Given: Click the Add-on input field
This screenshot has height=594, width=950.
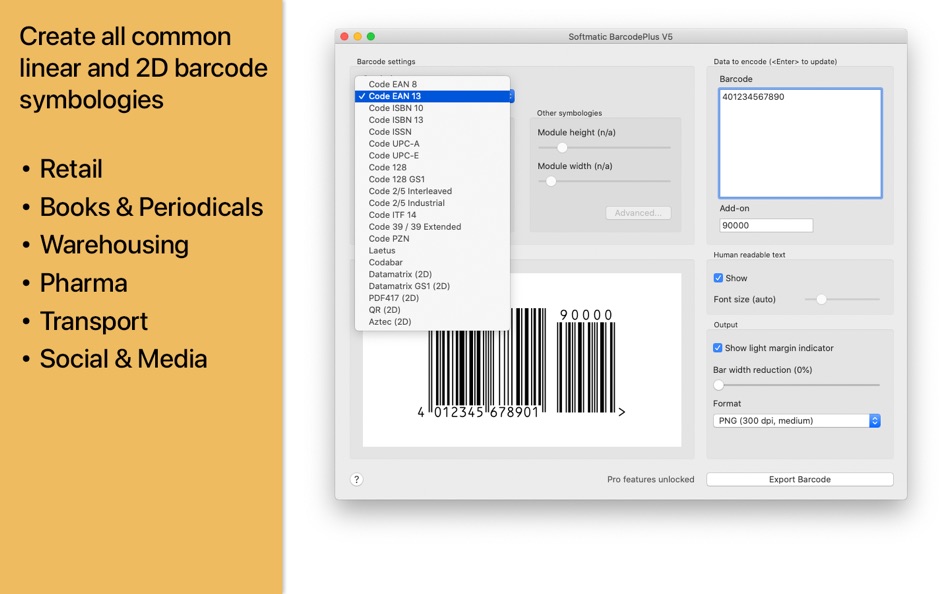Looking at the screenshot, I should click(766, 225).
